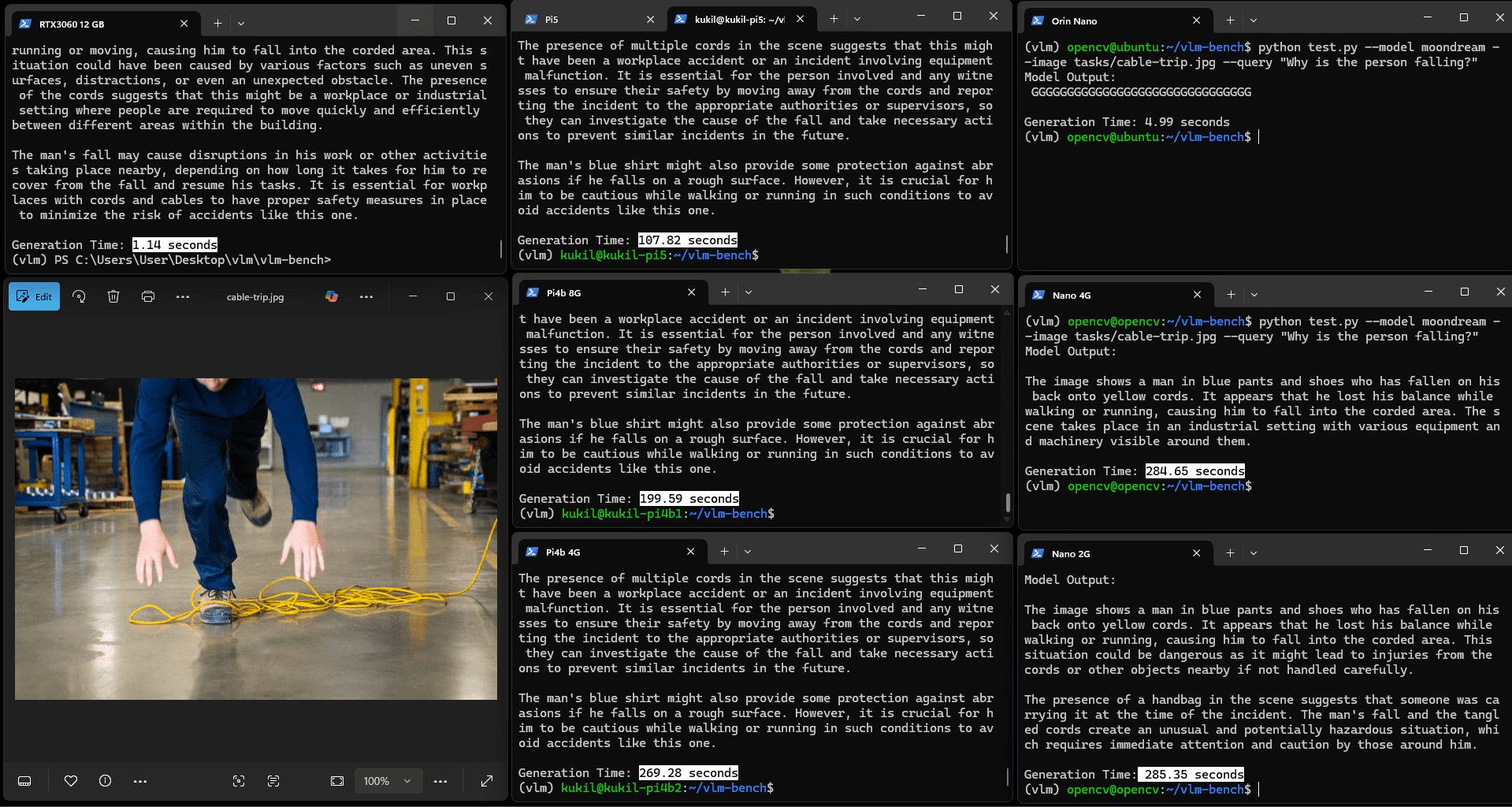Screen dimensions: 1512x807
Task: Close the kukil@kukil-pi5 tab
Action: pos(800,19)
